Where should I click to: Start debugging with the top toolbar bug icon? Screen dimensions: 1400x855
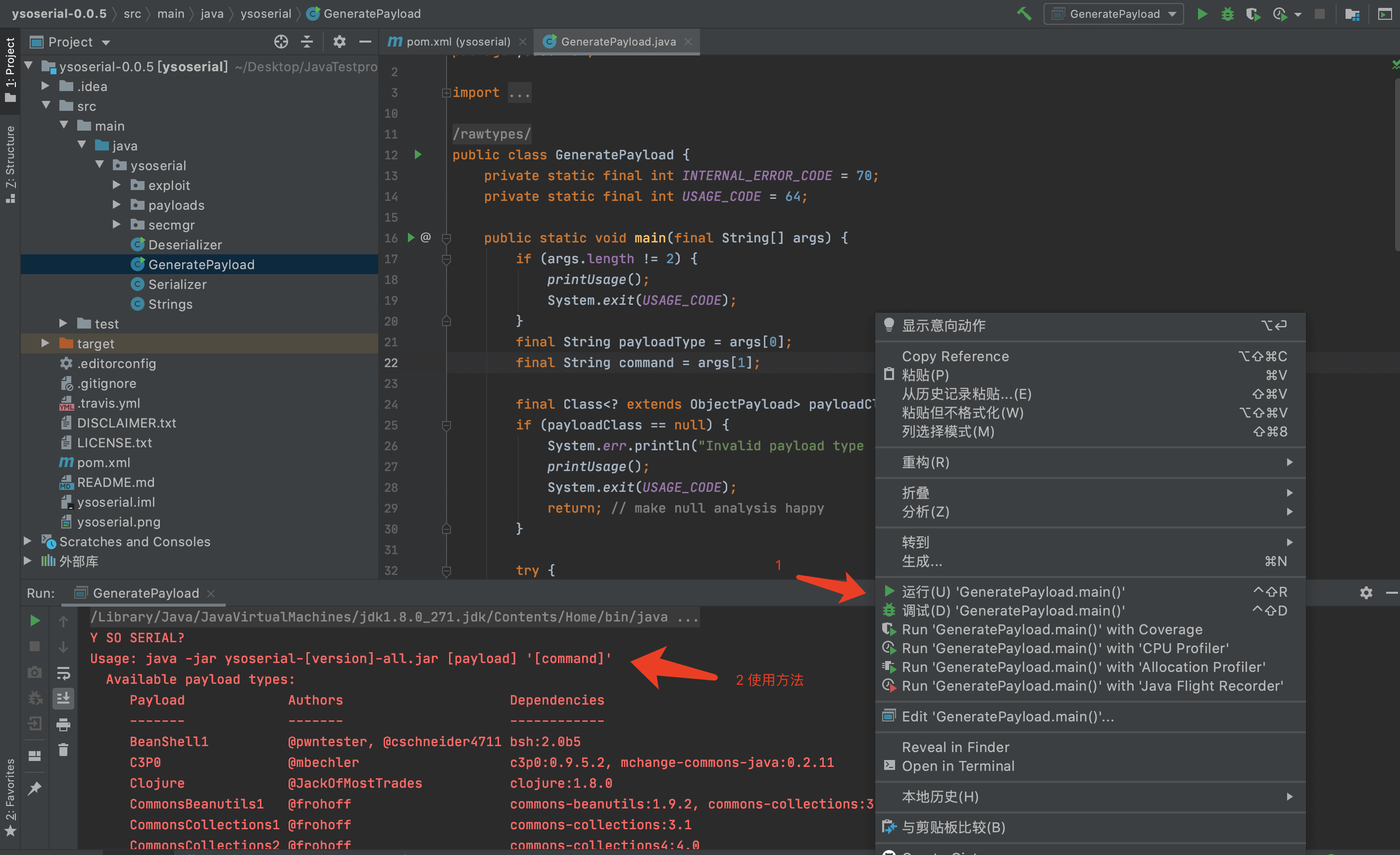[1227, 14]
